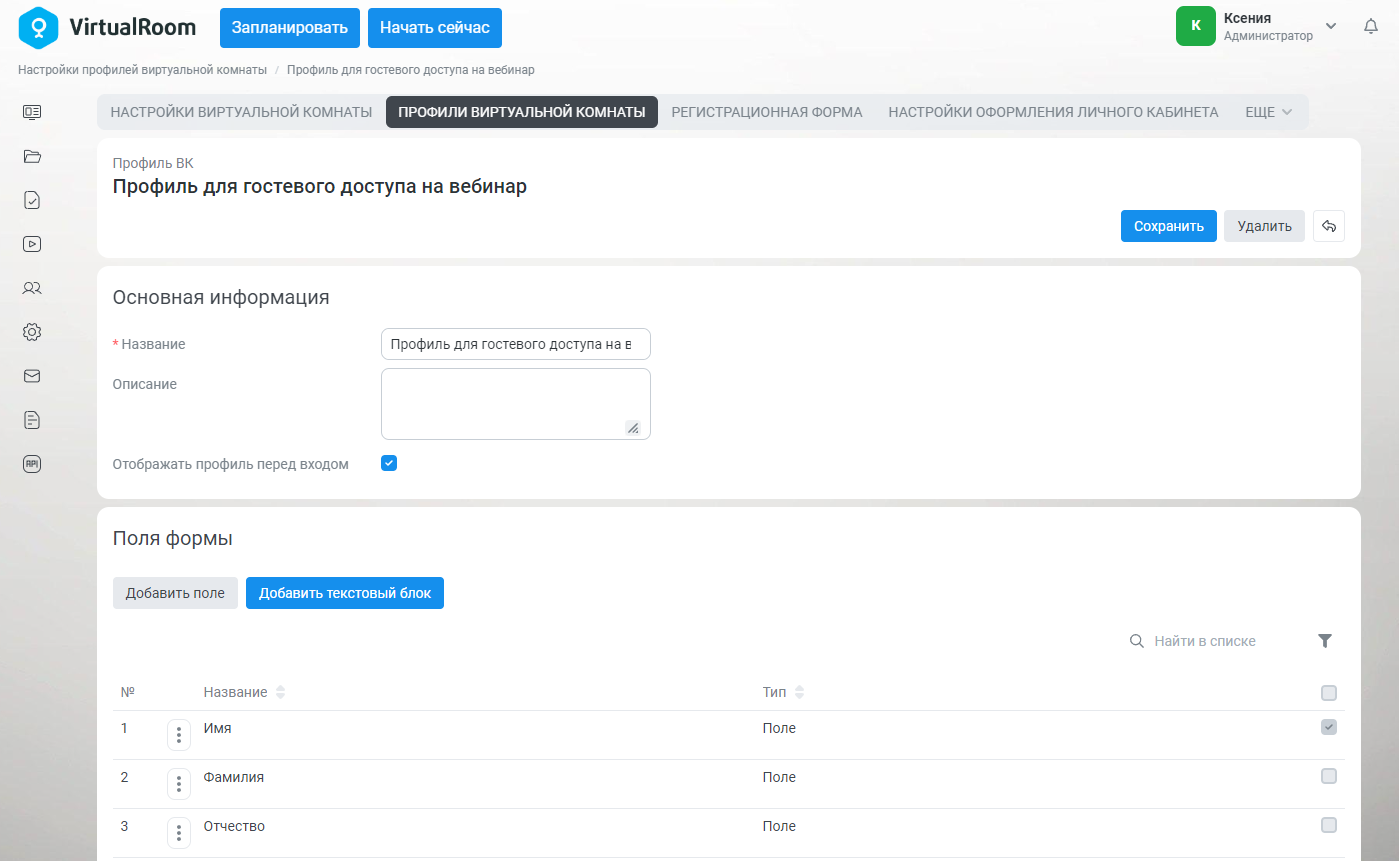Viewport: 1399px width, 861px height.
Task: Open the mail envelope icon in sidebar
Action: tap(32, 376)
